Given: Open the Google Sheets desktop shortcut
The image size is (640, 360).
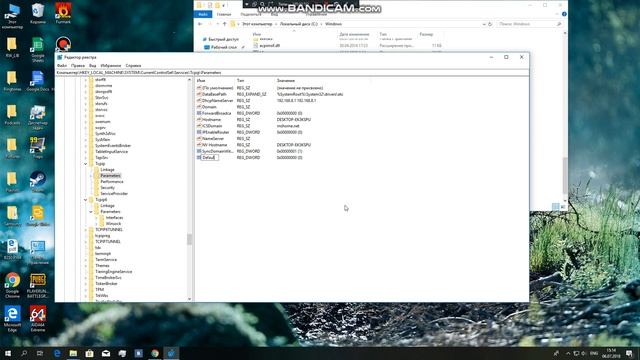Looking at the screenshot, I should click(38, 50).
